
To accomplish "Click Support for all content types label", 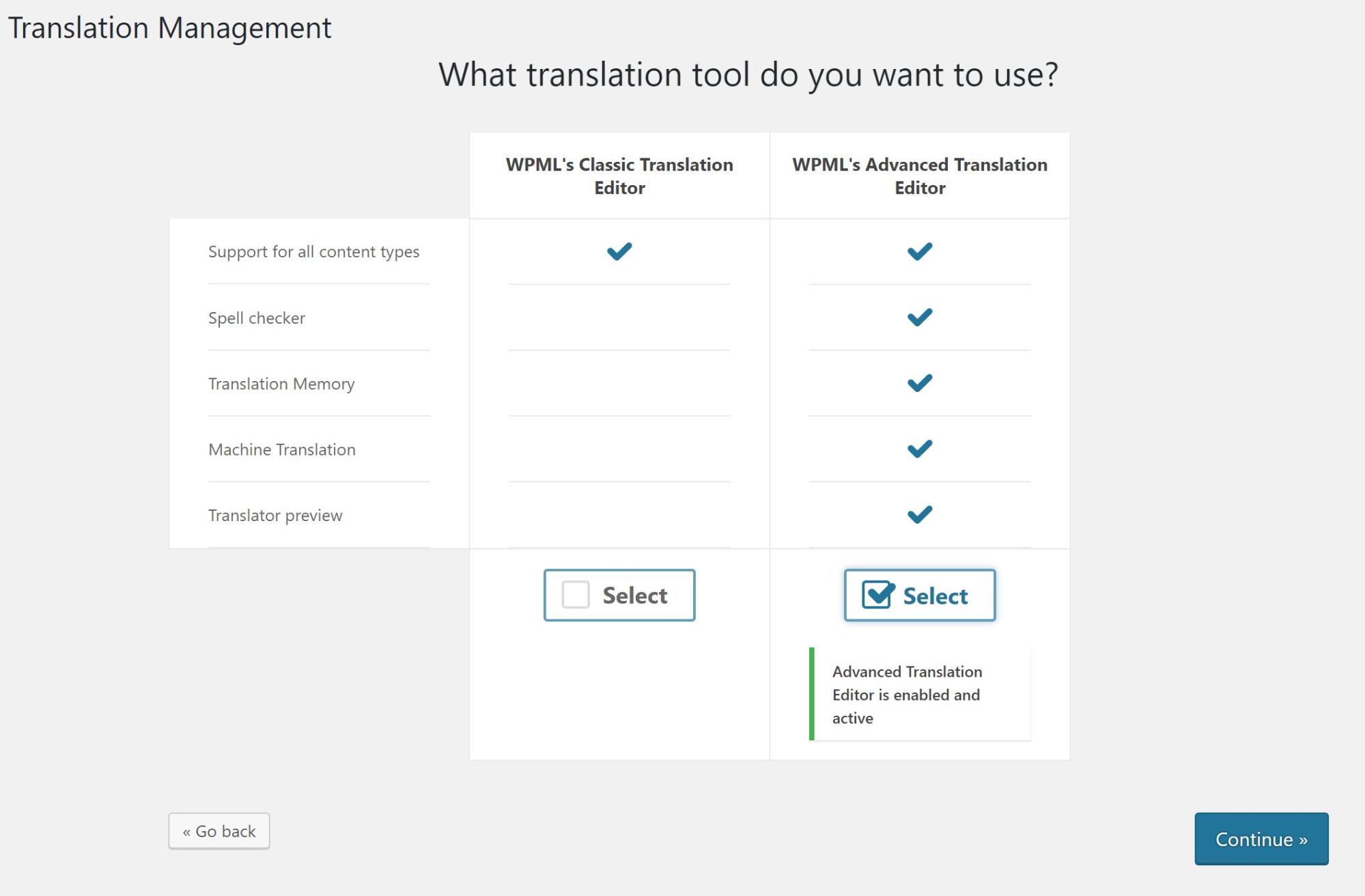I will [313, 252].
